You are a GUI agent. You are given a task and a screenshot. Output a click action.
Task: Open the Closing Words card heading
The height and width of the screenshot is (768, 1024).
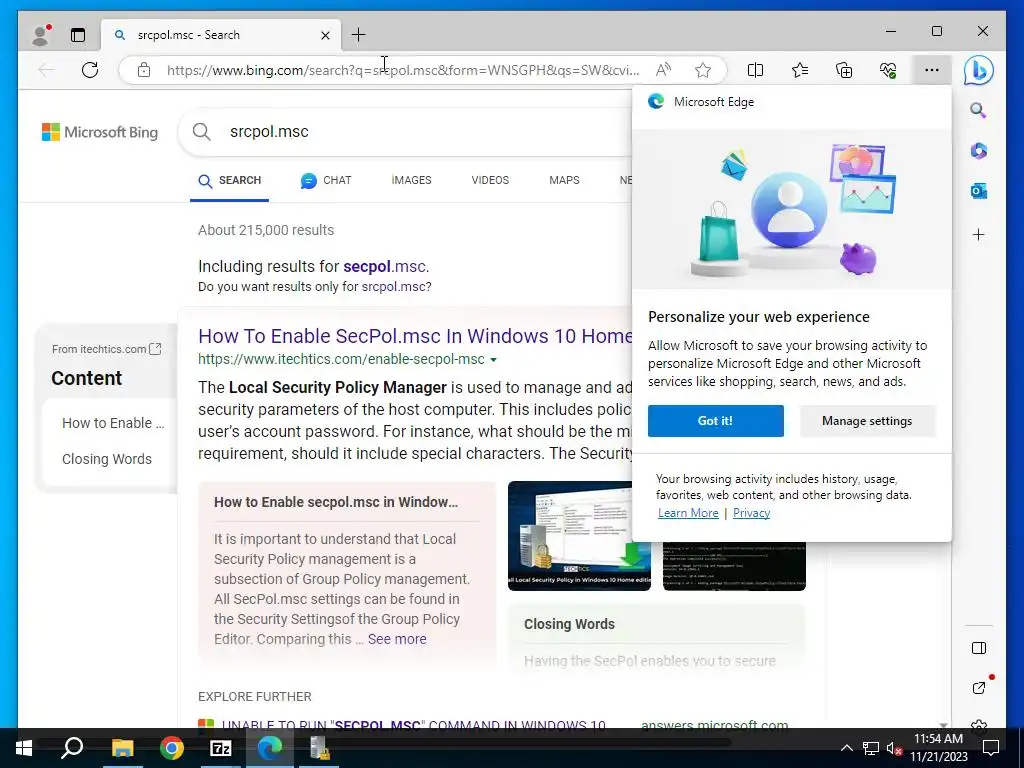569,624
